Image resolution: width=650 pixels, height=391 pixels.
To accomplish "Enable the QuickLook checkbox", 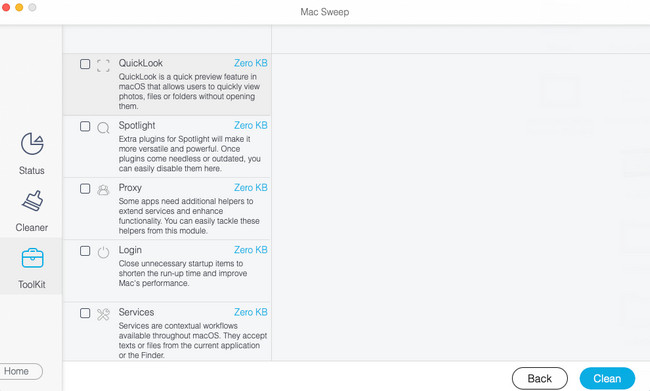I will [85, 64].
